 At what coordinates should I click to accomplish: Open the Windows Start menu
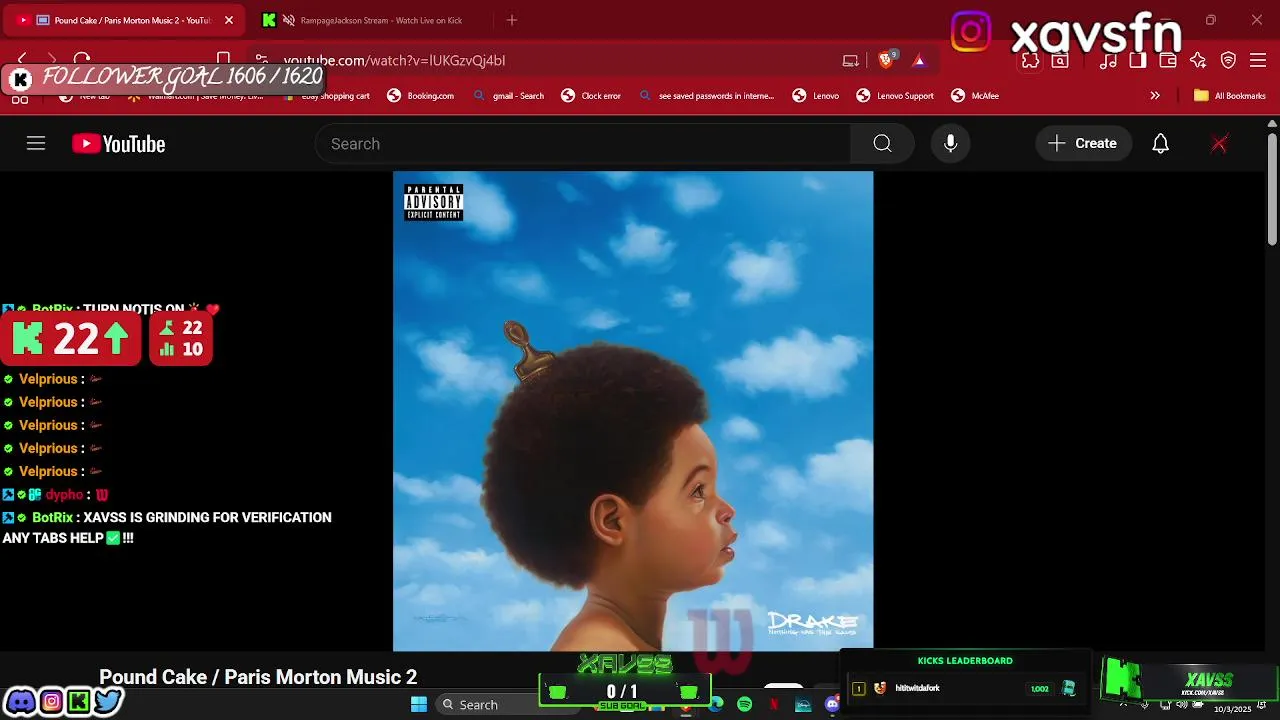click(419, 704)
